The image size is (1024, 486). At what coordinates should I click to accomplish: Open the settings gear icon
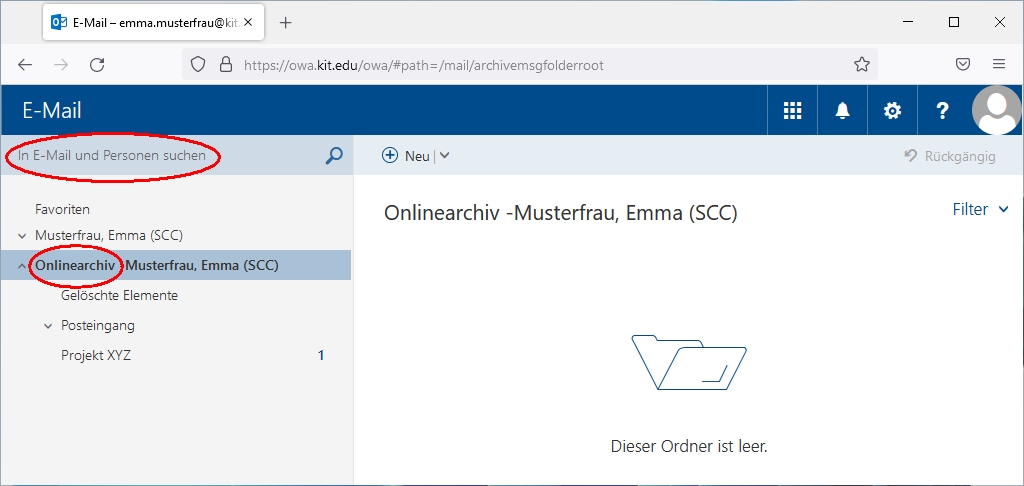(x=892, y=111)
